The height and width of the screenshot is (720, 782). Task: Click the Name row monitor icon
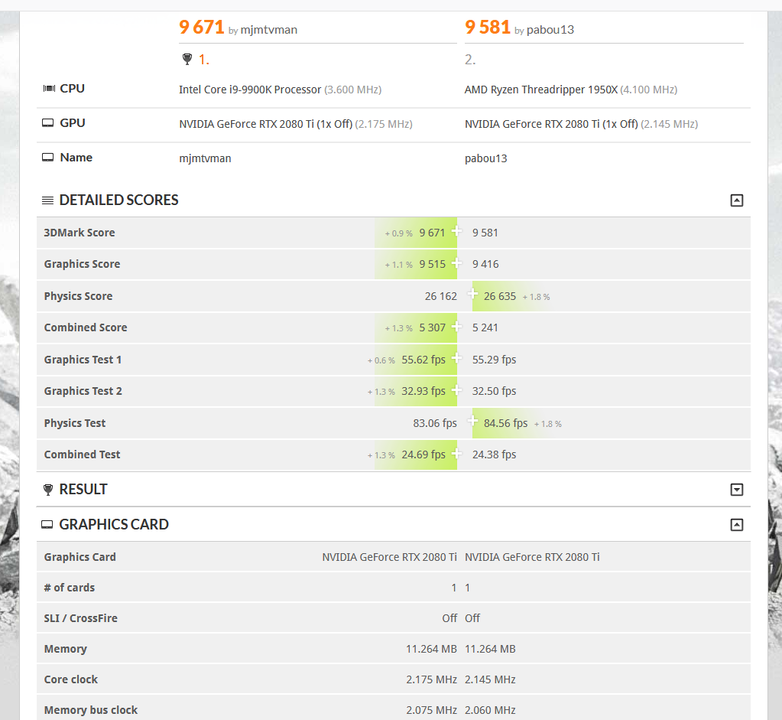(48, 158)
